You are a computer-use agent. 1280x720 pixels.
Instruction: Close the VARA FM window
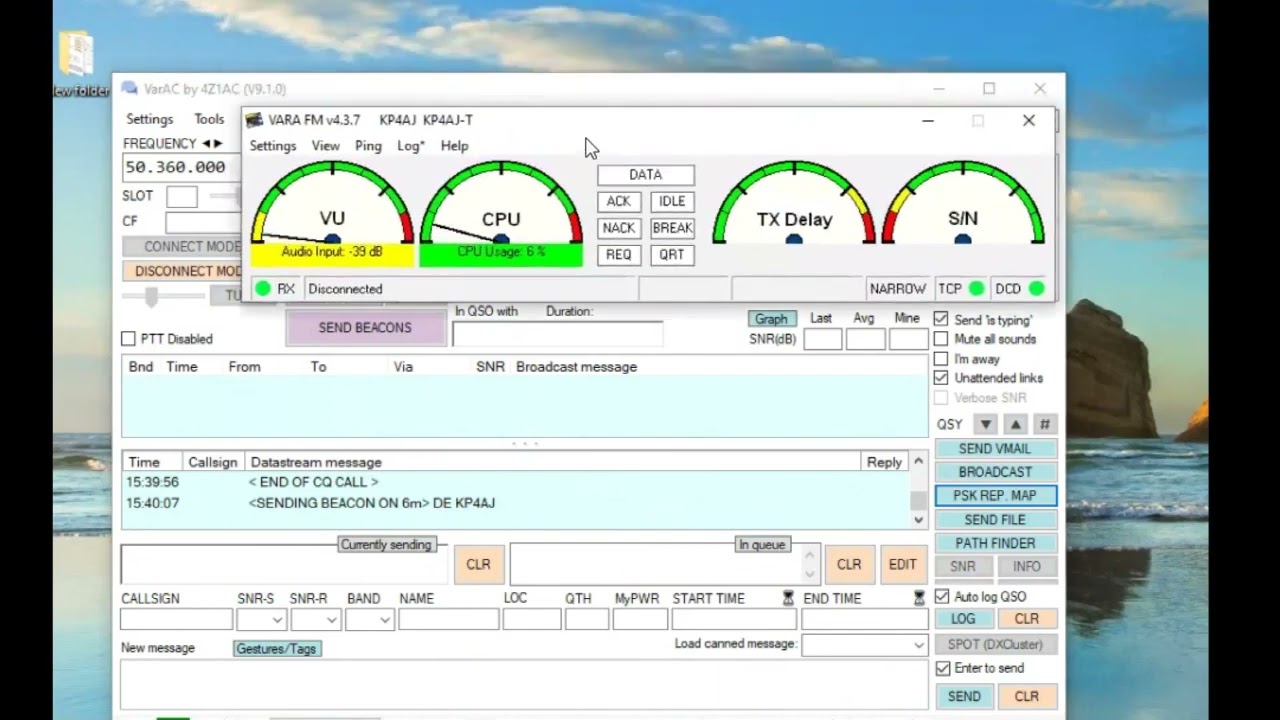pos(1029,121)
